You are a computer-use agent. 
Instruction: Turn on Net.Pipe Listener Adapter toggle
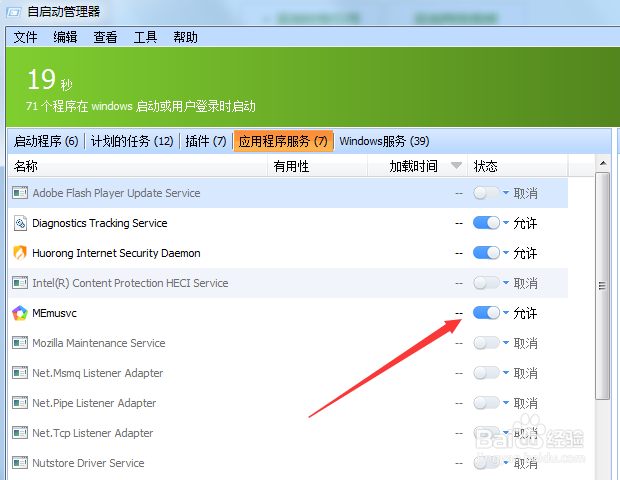(x=486, y=403)
